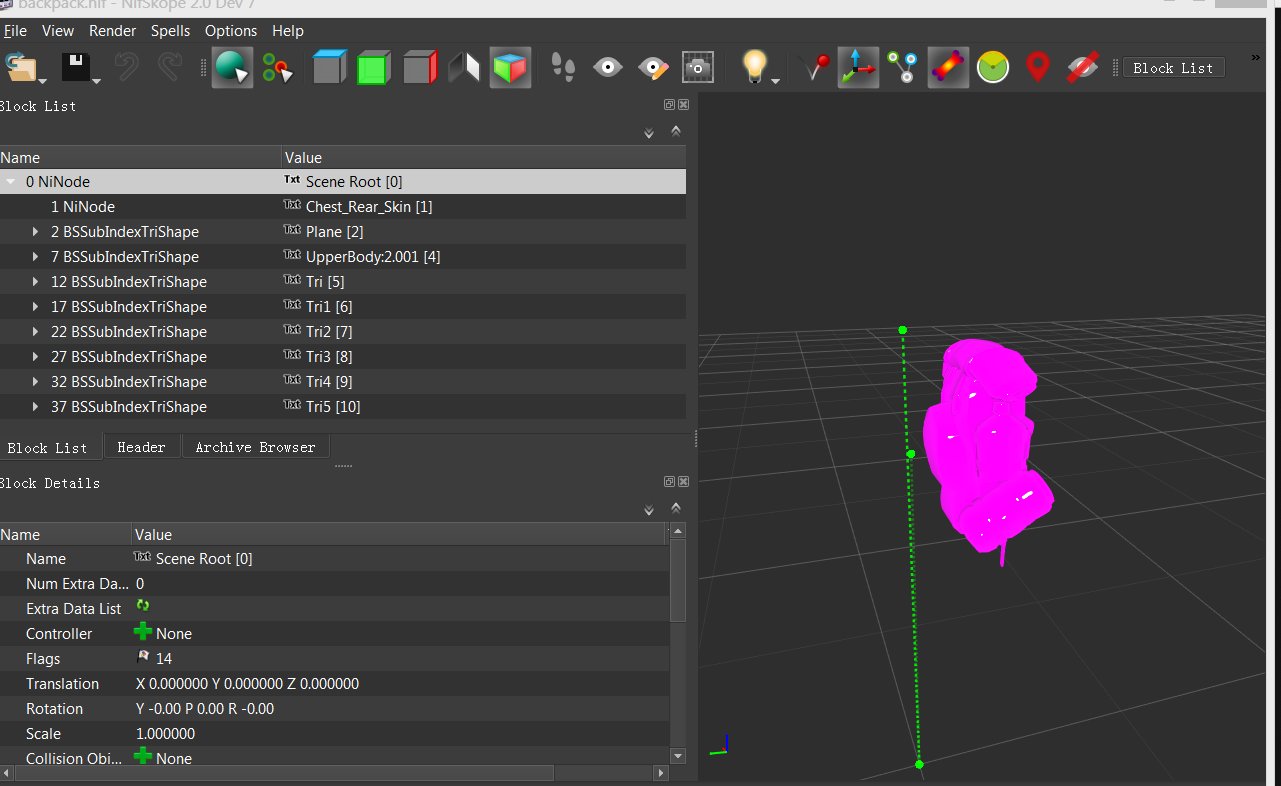Switch to the Archive Browser tab
Viewport: 1281px width, 786px height.
point(255,447)
